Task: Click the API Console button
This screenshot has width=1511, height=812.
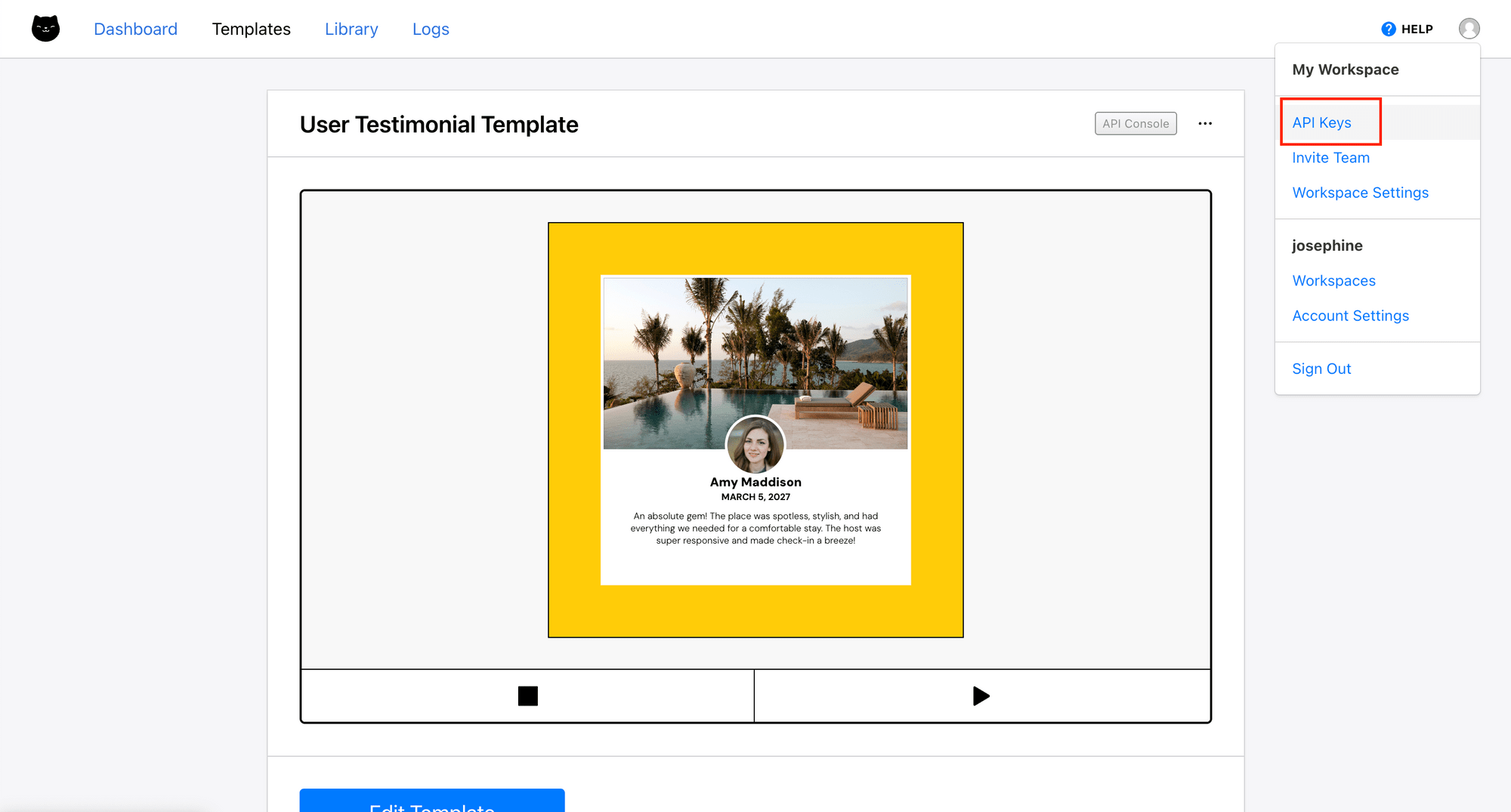Action: click(1136, 124)
